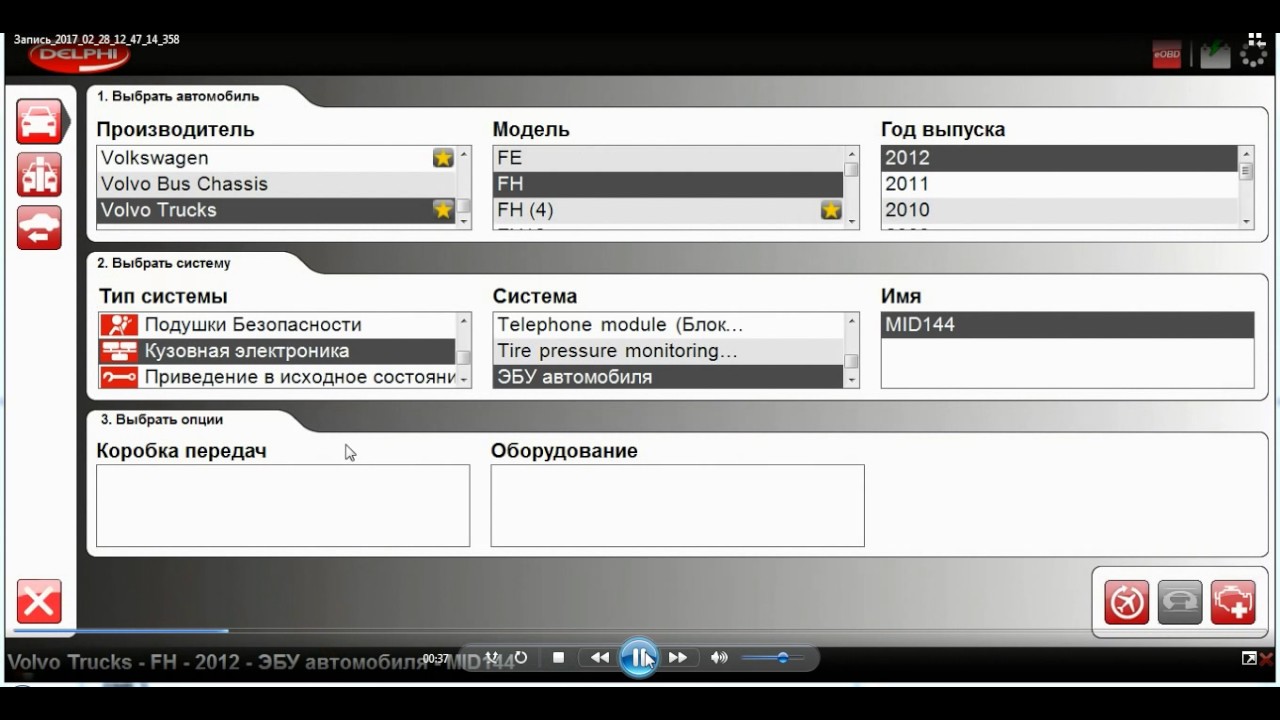Click the empty Коробка передач list box
Image resolution: width=1280 pixels, height=720 pixels.
tap(283, 505)
